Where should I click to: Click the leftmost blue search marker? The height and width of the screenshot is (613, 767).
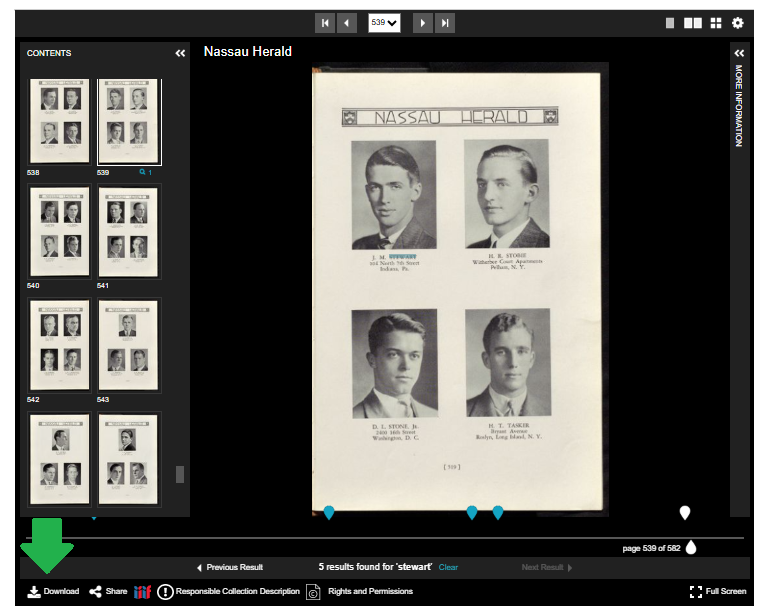pos(329,512)
